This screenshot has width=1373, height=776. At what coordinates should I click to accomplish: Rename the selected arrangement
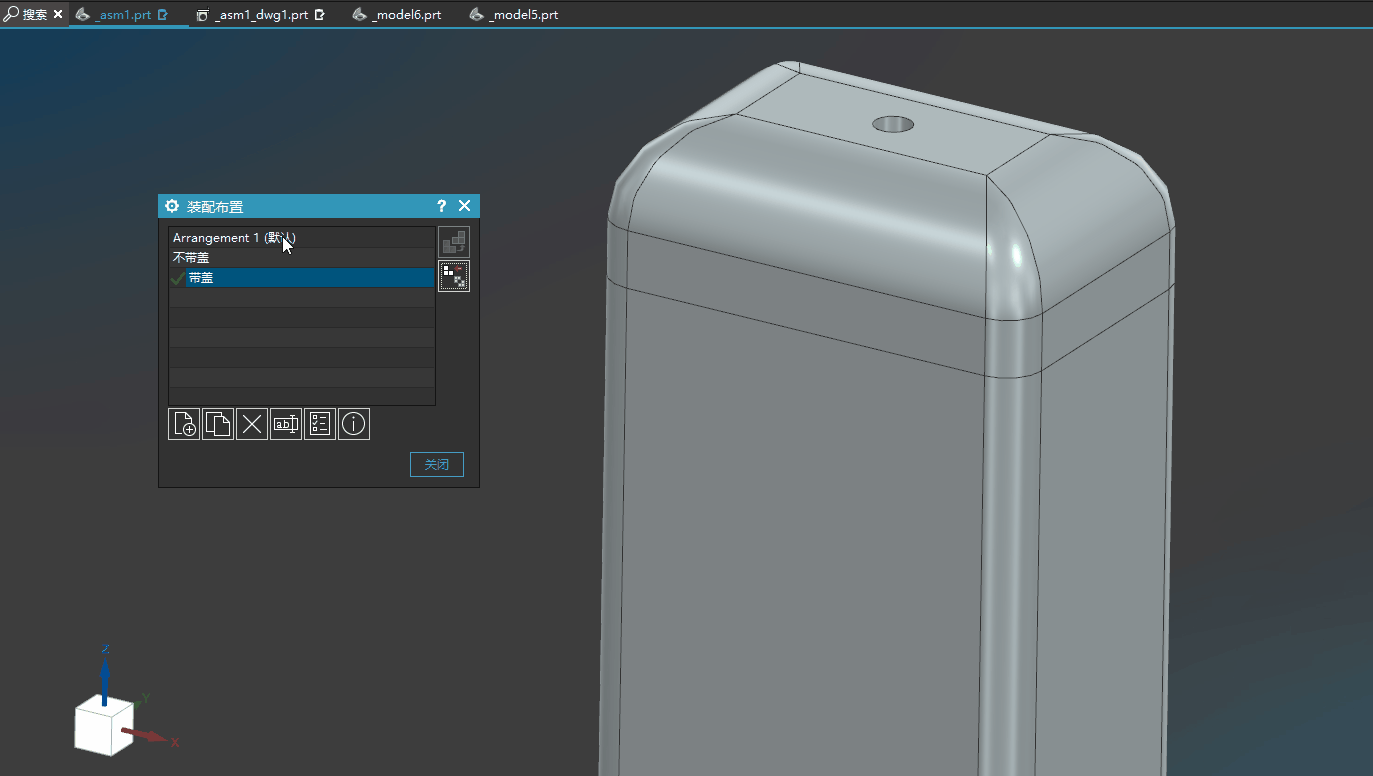pyautogui.click(x=286, y=424)
